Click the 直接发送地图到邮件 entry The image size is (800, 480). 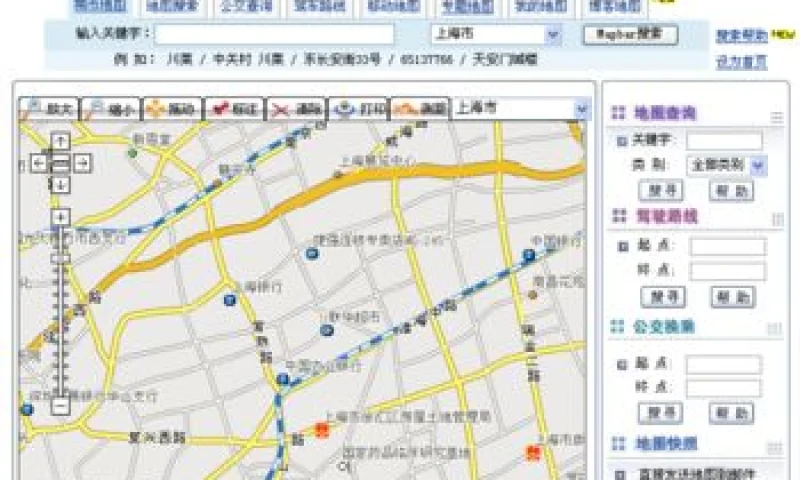pyautogui.click(x=697, y=474)
